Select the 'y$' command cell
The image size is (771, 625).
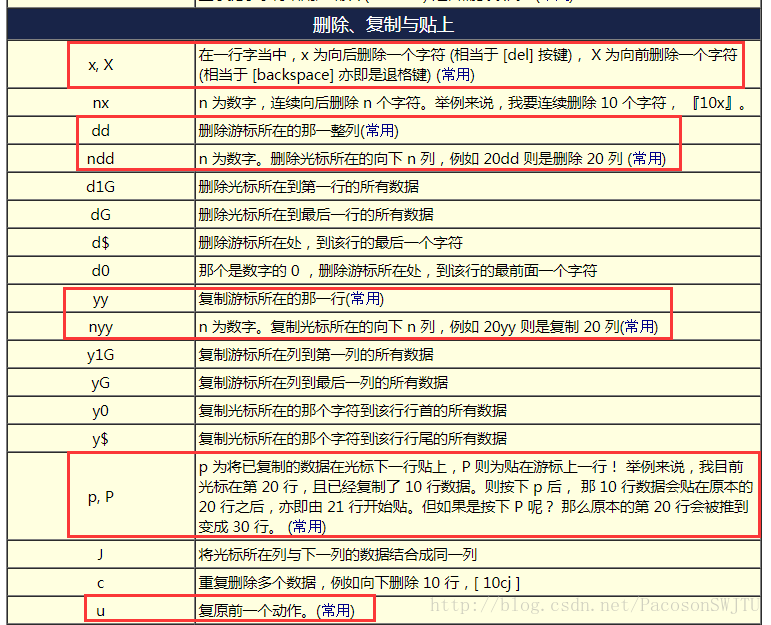pos(101,439)
